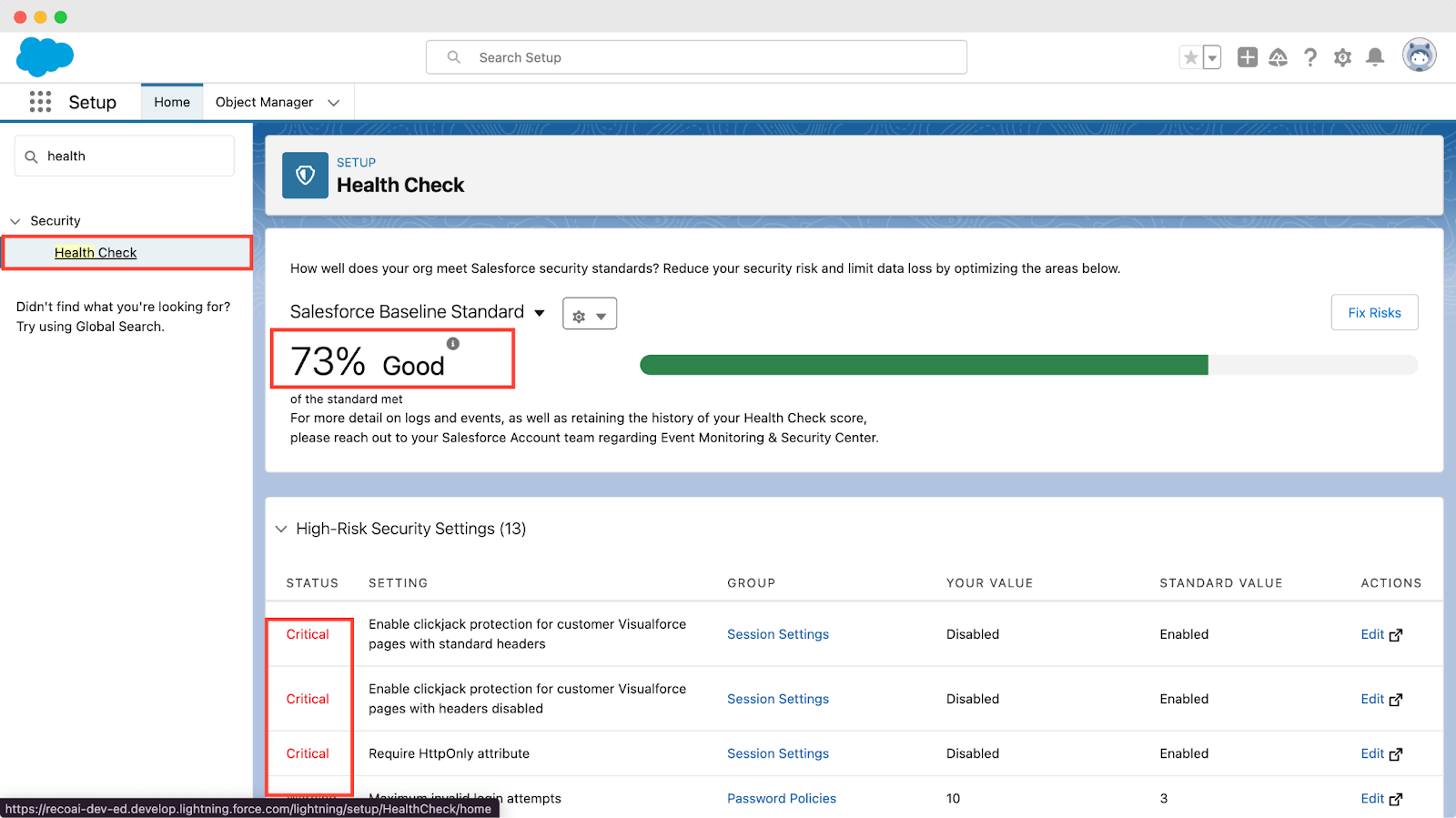Click the YOUR VALUE column header
The height and width of the screenshot is (818, 1456).
(x=989, y=583)
